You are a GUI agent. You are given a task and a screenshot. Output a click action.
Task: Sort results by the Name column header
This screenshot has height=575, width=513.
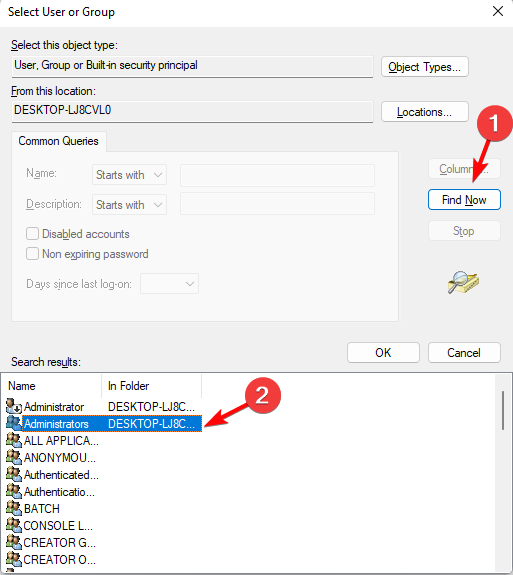click(x=54, y=386)
